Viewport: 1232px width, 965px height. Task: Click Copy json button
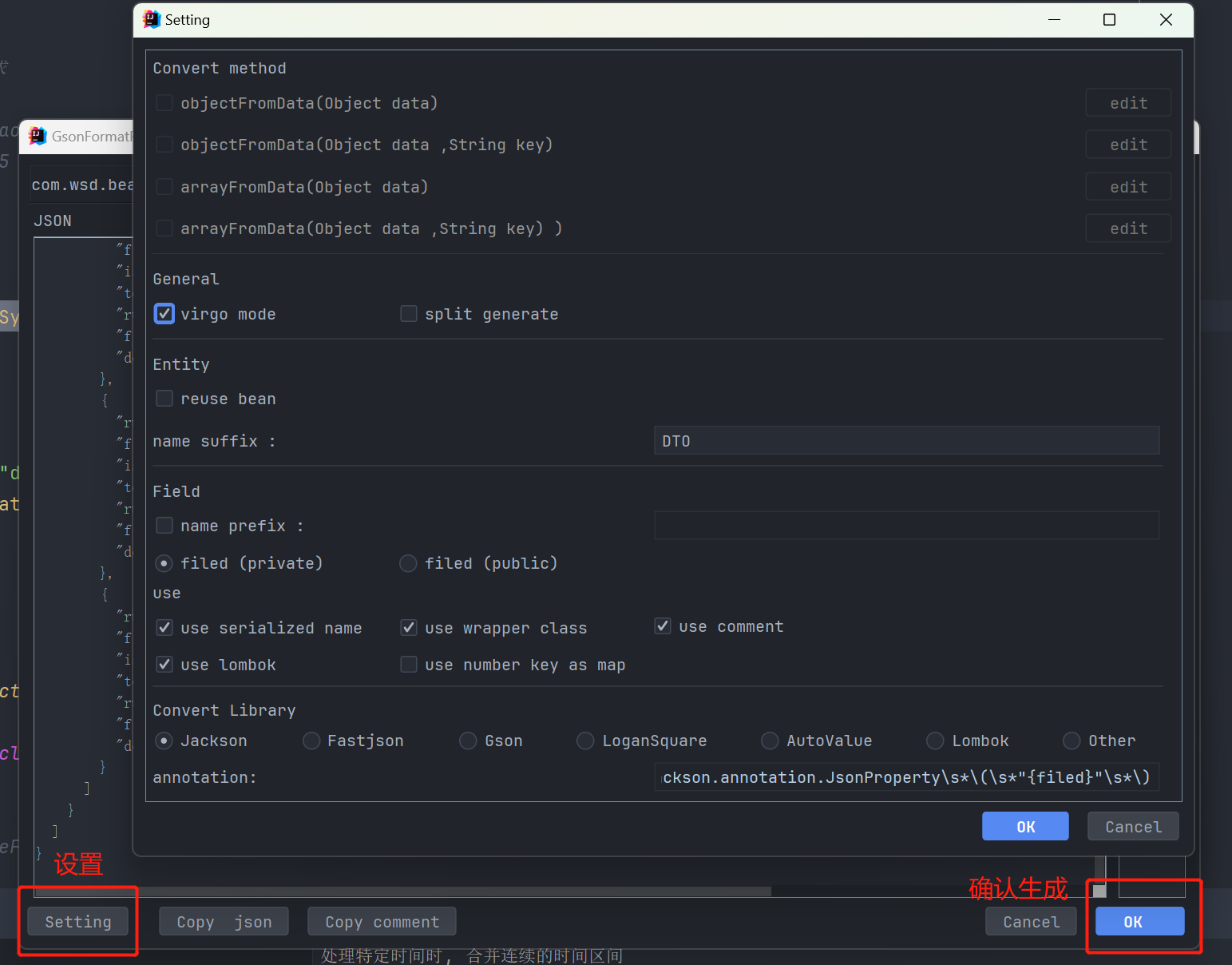224,921
